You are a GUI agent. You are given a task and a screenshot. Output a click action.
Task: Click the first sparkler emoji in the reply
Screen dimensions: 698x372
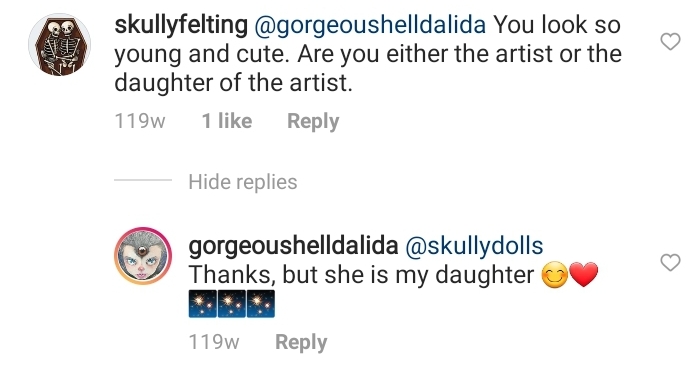click(x=203, y=304)
